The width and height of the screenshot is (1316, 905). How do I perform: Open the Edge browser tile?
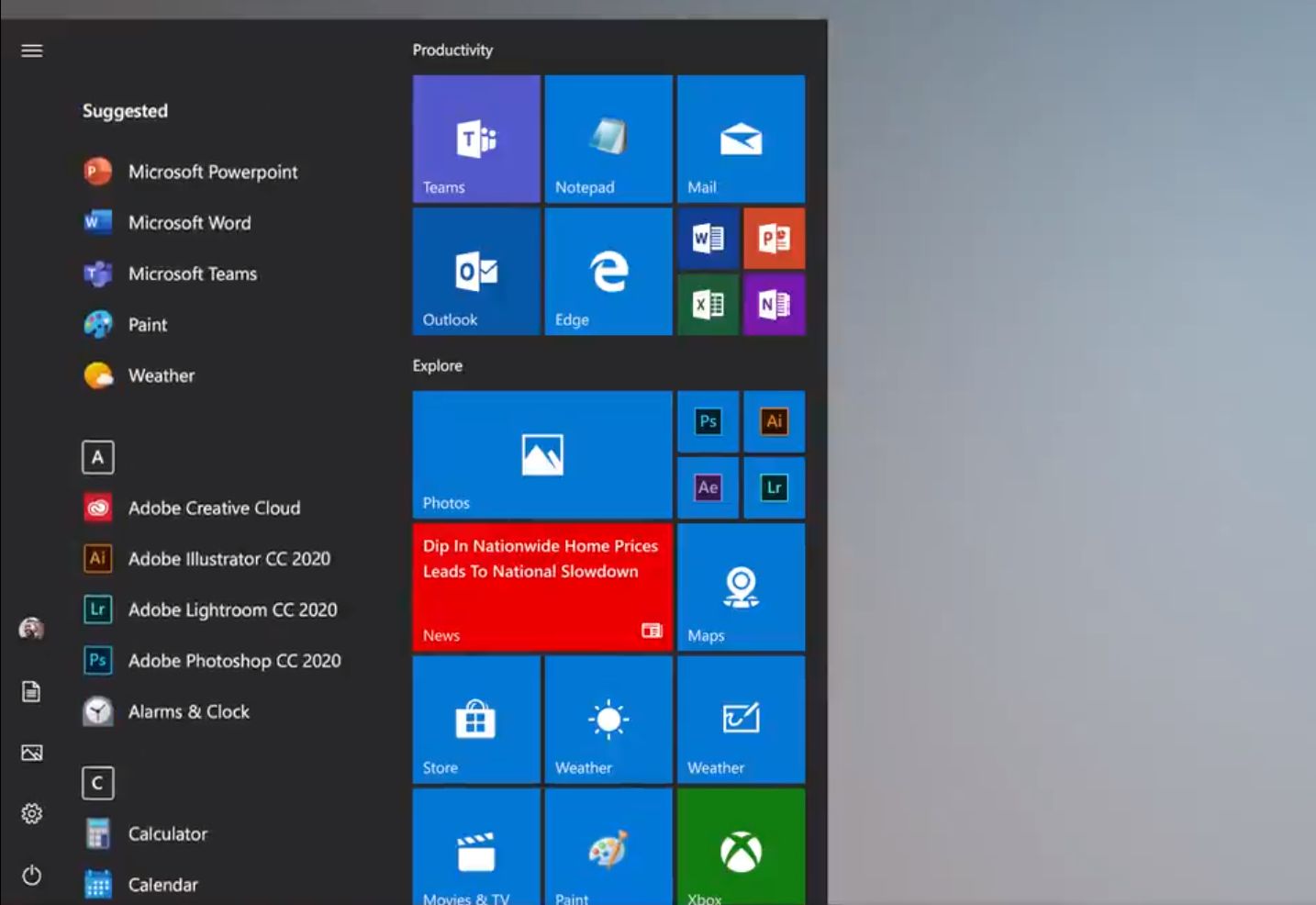tap(608, 272)
